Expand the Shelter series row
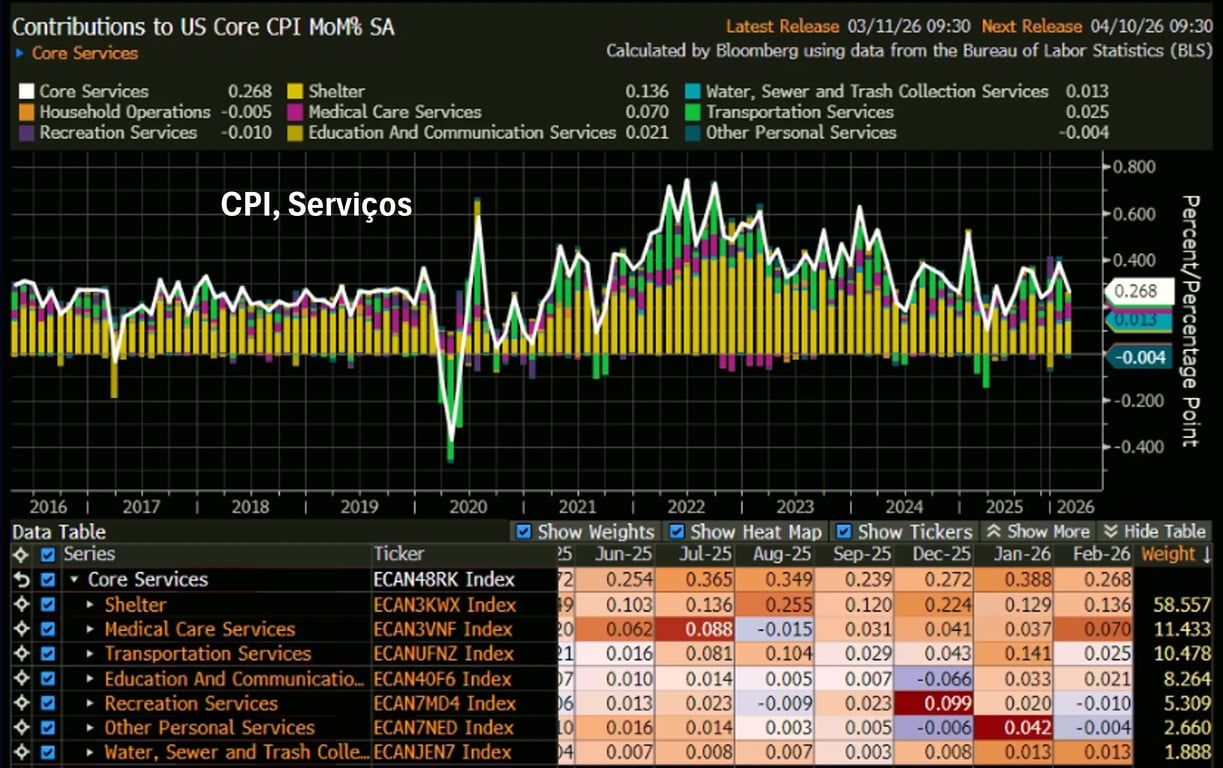1223x768 pixels. [x=91, y=605]
